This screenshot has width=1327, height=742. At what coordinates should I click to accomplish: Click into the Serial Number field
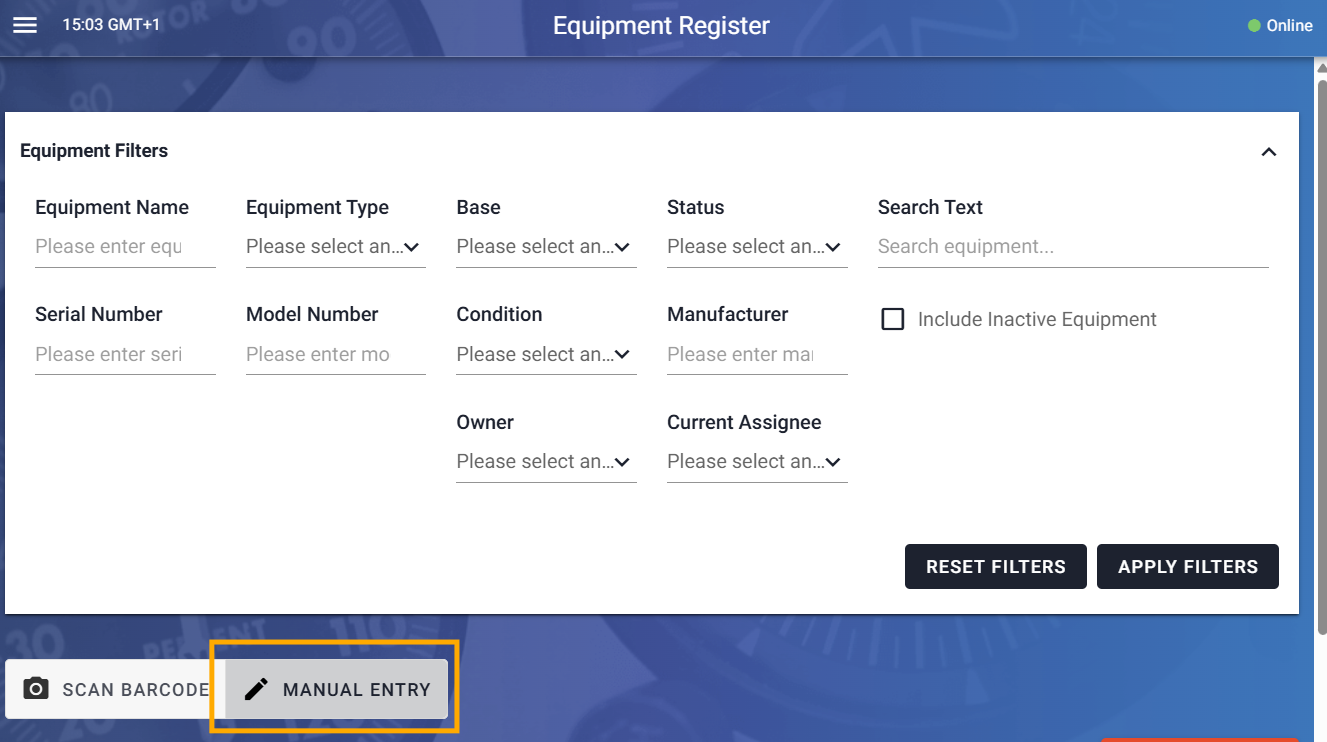click(x=125, y=354)
